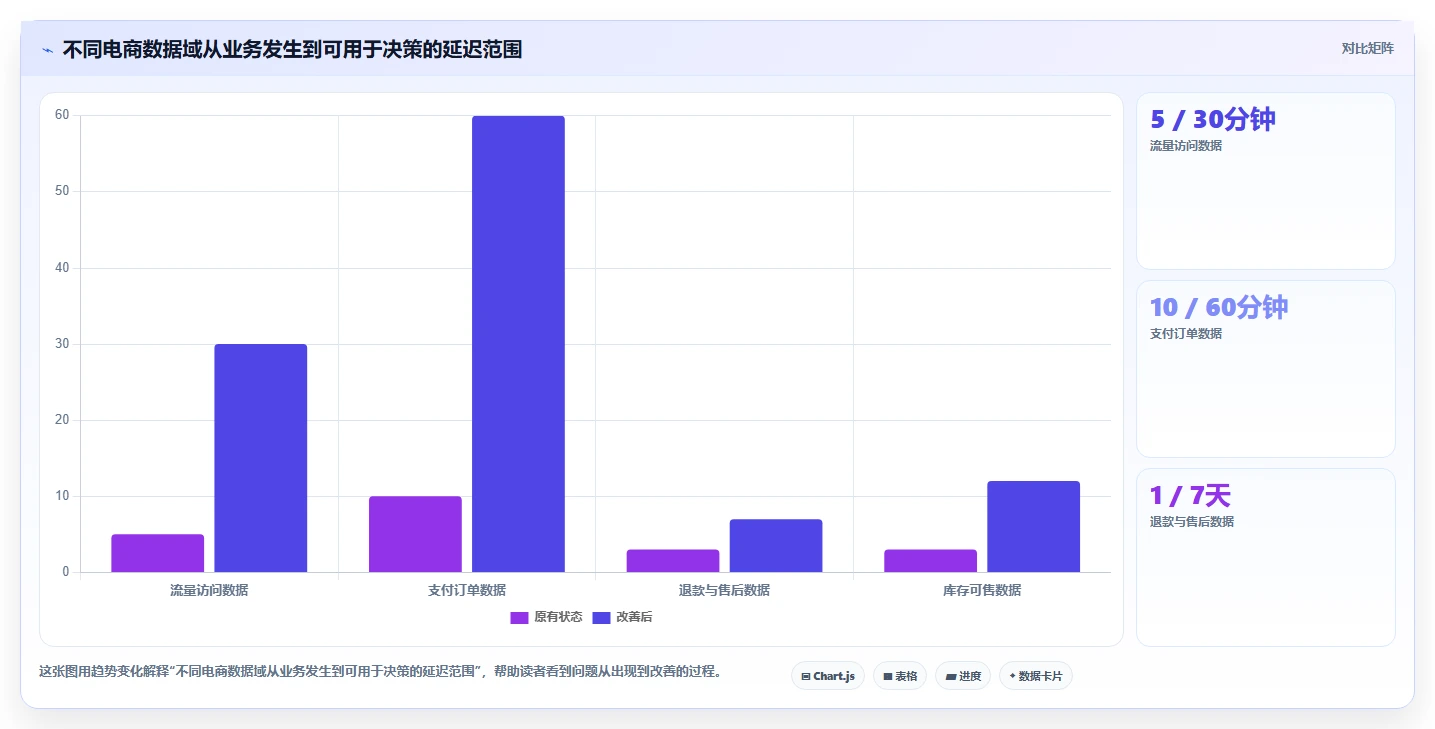Click the blue bar for 库存可售数据
Image resolution: width=1435 pixels, height=729 pixels.
[x=1034, y=527]
